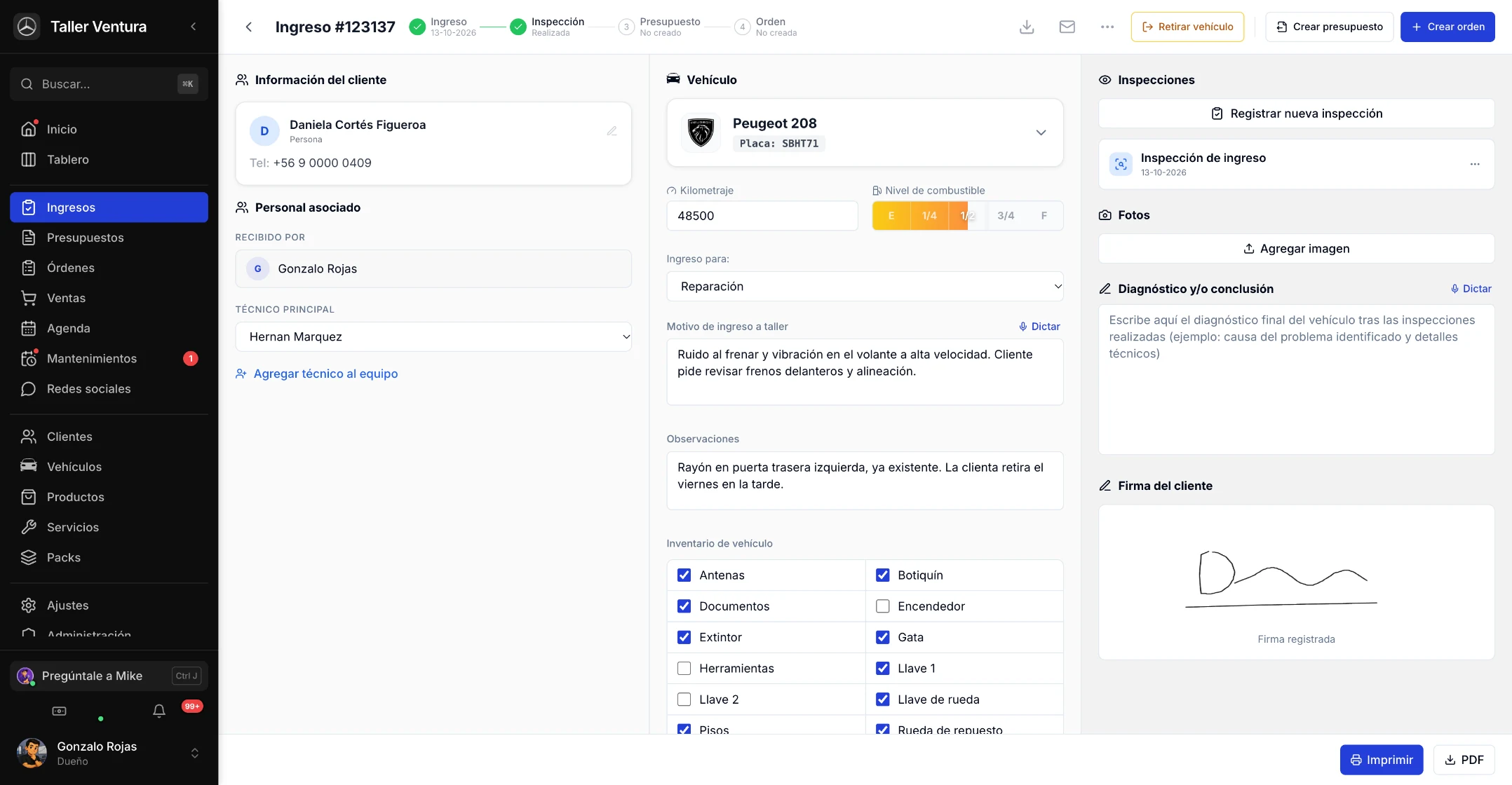Click the Mike assistant avatar icon
Screen dimensions: 1512x785
tap(25, 676)
